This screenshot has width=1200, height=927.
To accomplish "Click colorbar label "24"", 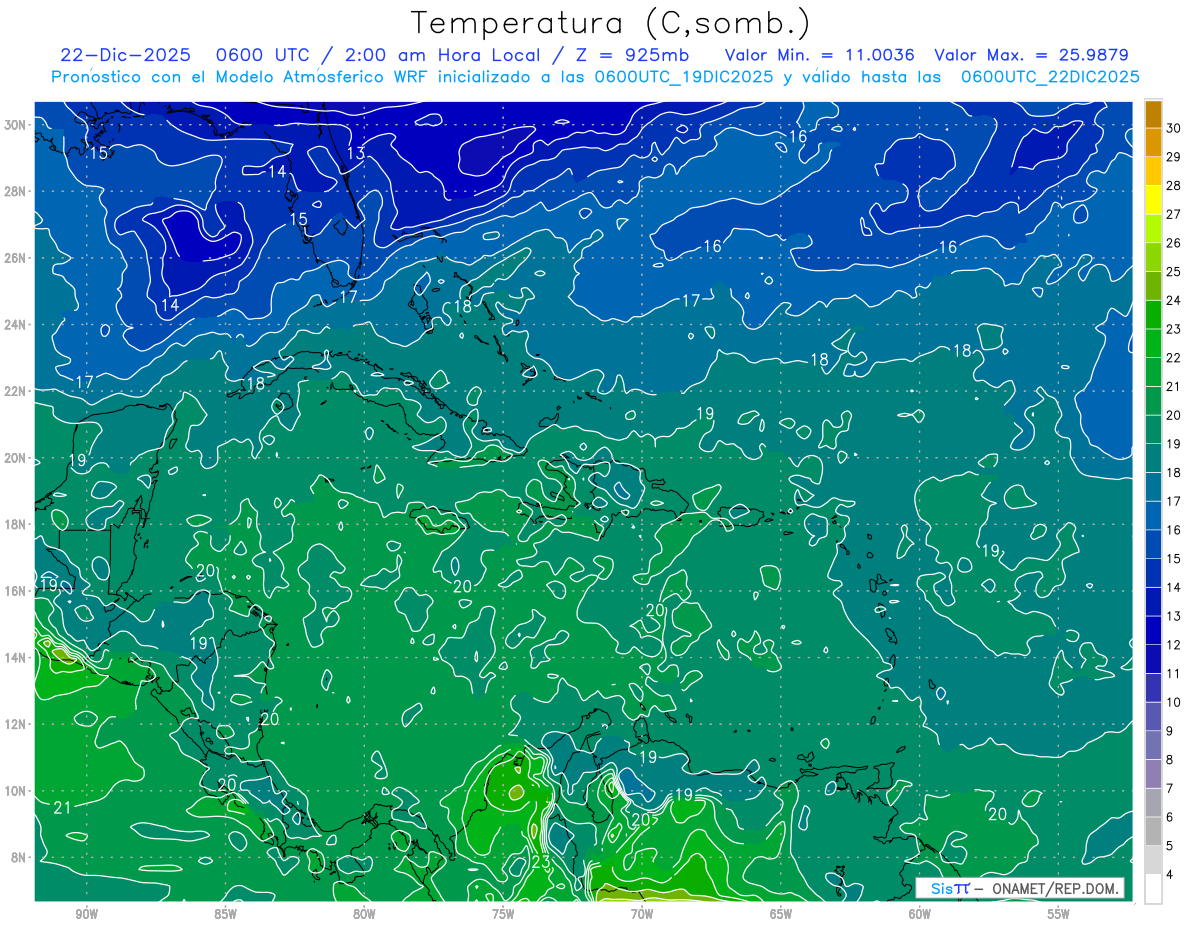I will point(1174,300).
